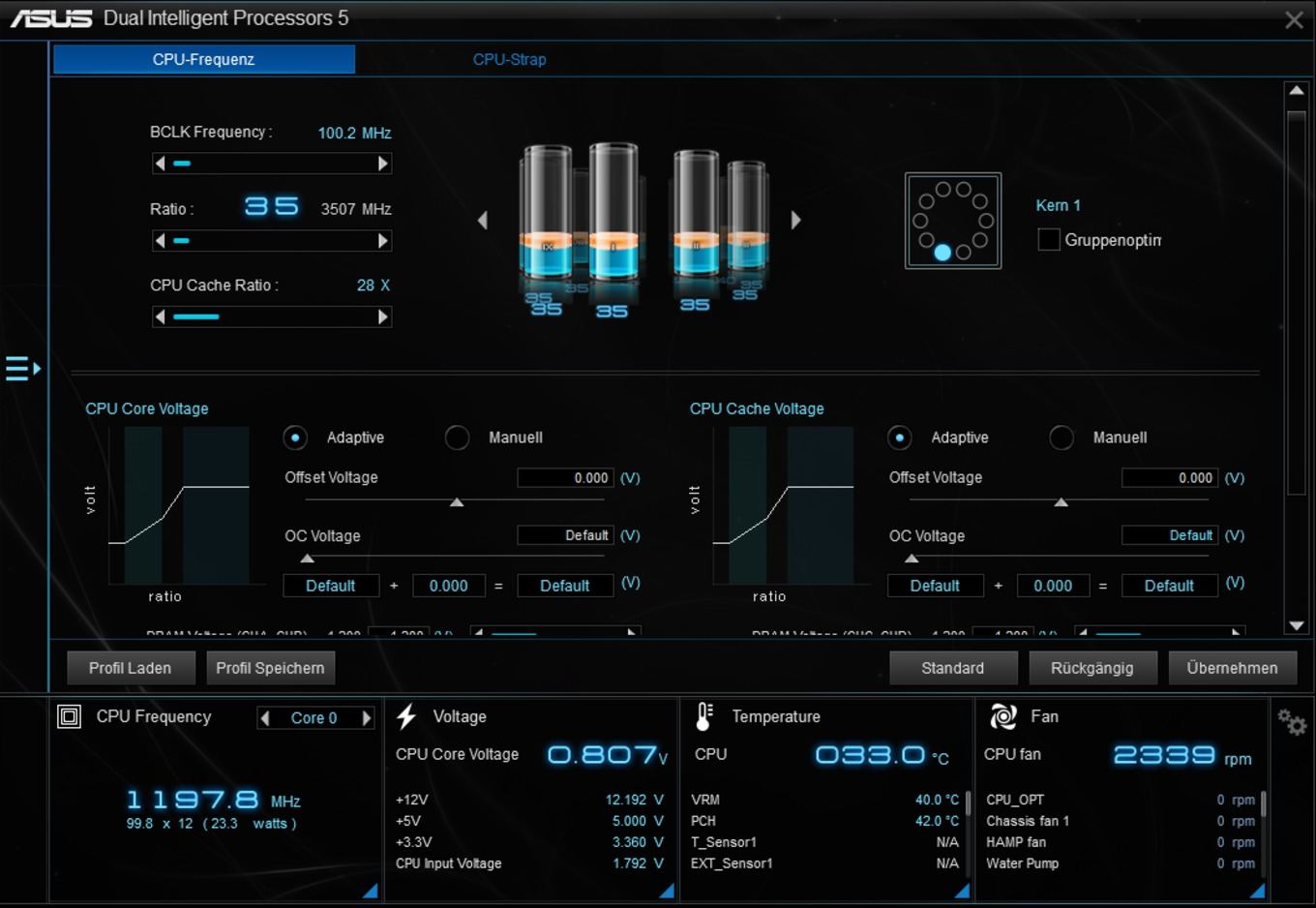Select Adaptive for CPU Core Voltage
The width and height of the screenshot is (1316, 908).
(295, 438)
